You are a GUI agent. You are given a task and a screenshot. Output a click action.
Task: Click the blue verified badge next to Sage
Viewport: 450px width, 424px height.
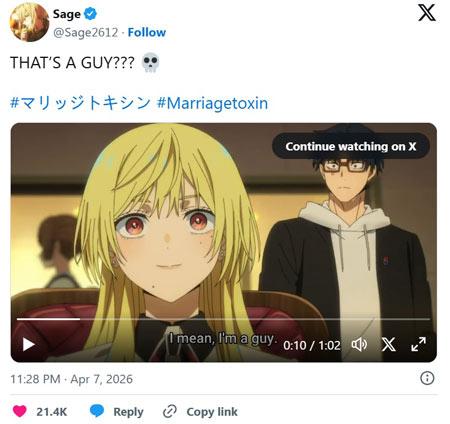point(90,14)
